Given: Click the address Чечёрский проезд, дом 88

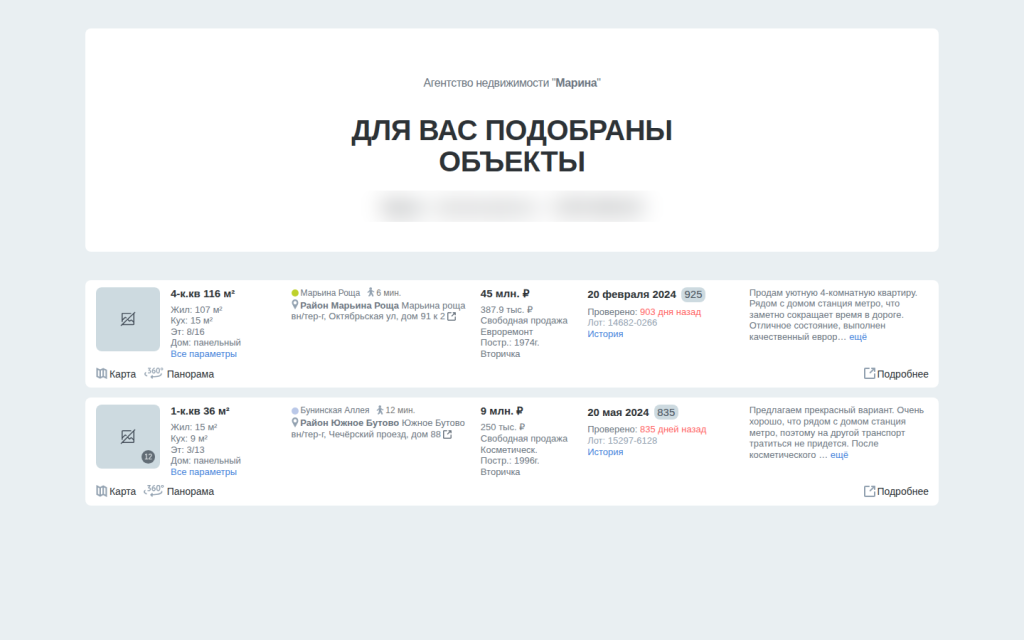Looking at the screenshot, I should (x=385, y=434).
